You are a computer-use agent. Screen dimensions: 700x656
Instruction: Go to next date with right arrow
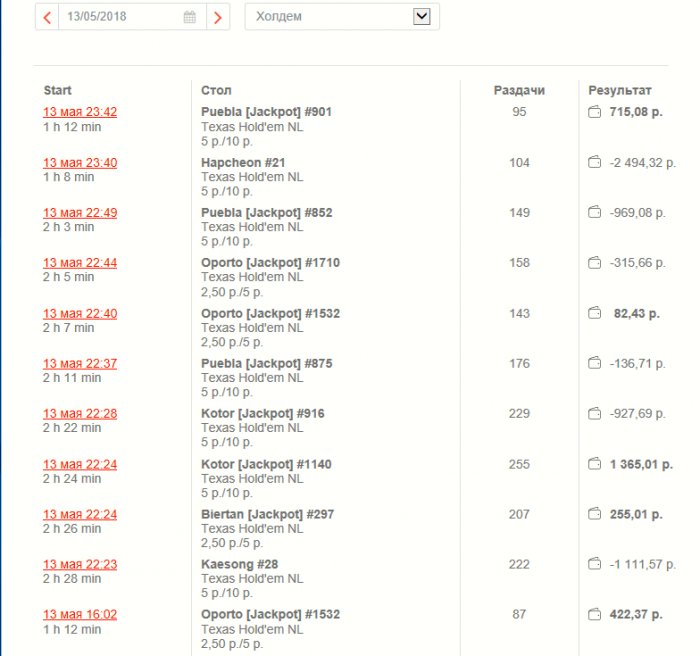click(x=218, y=17)
